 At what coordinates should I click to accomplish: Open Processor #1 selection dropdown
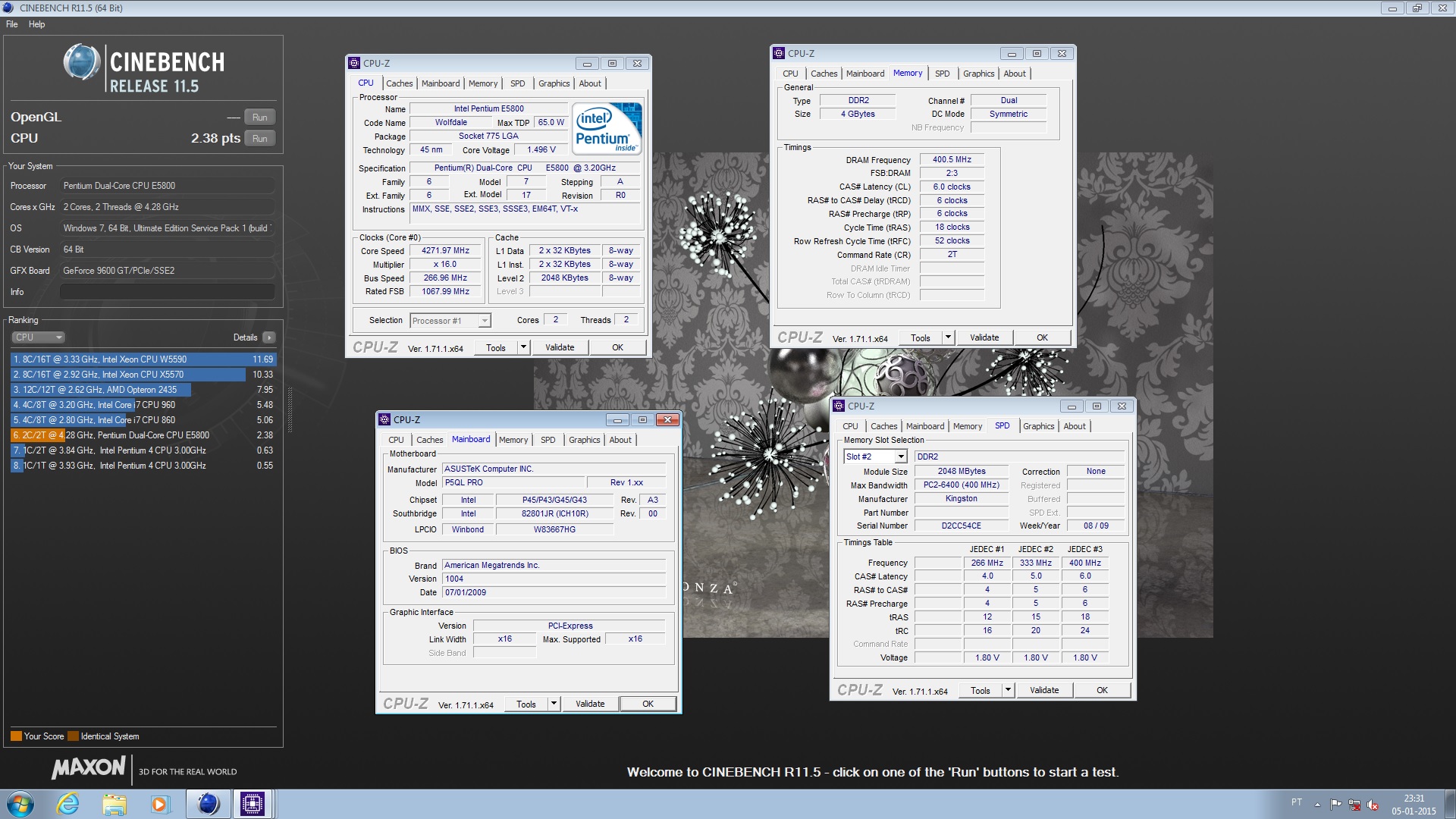coord(450,321)
